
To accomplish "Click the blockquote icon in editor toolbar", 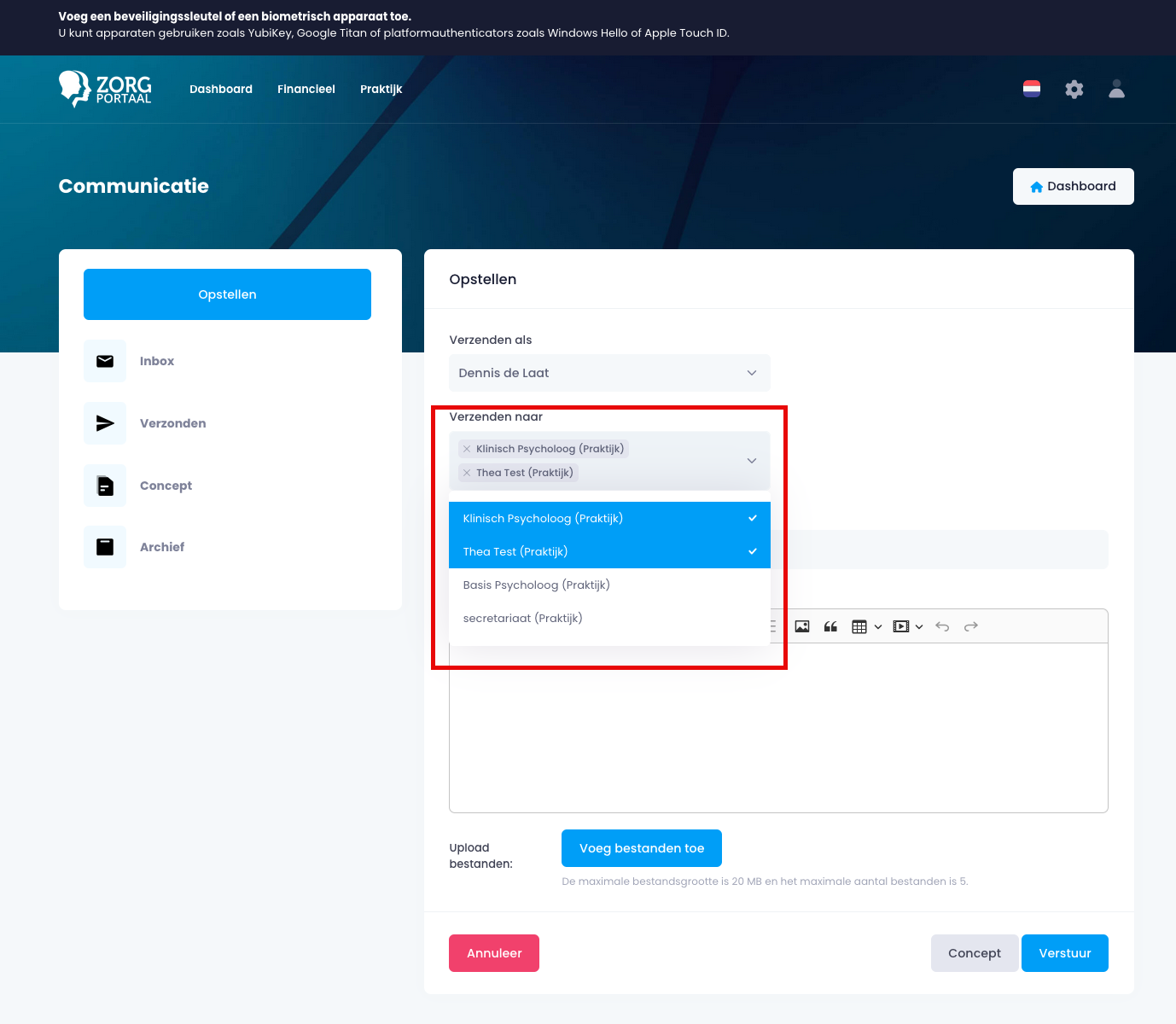I will tap(830, 626).
